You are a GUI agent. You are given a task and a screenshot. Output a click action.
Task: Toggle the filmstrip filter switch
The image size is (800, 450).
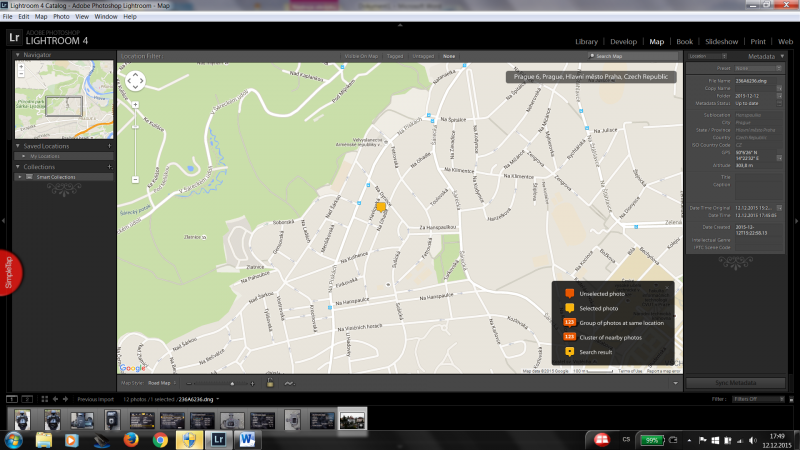tap(791, 399)
